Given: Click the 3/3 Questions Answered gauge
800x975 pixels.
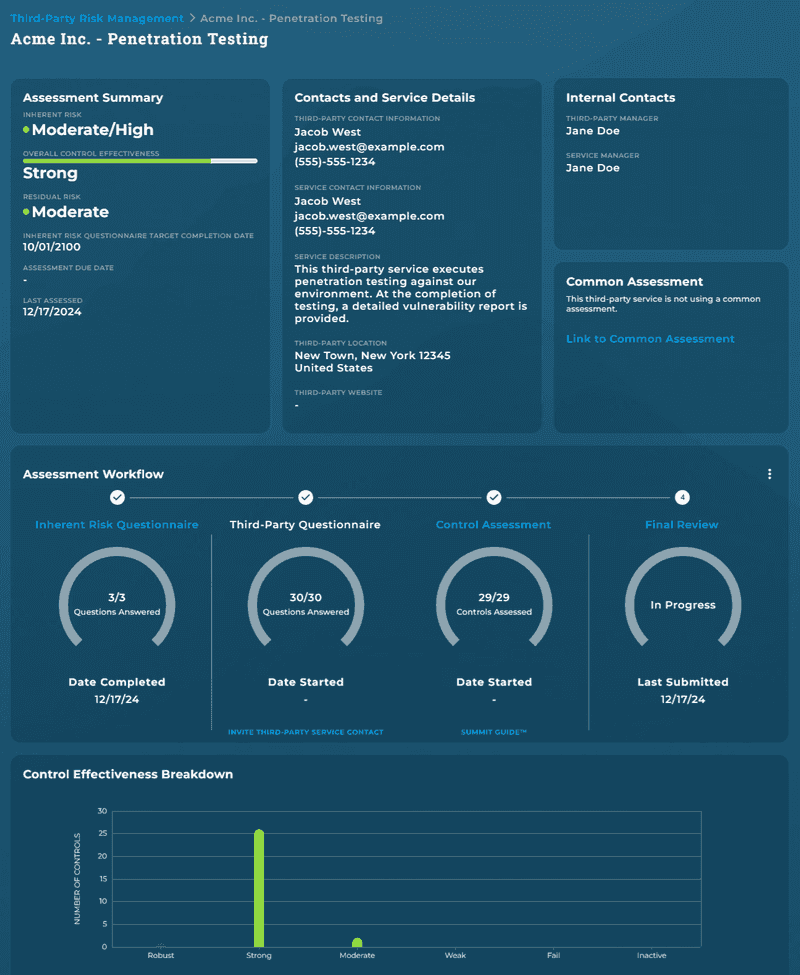Looking at the screenshot, I should (x=117, y=598).
